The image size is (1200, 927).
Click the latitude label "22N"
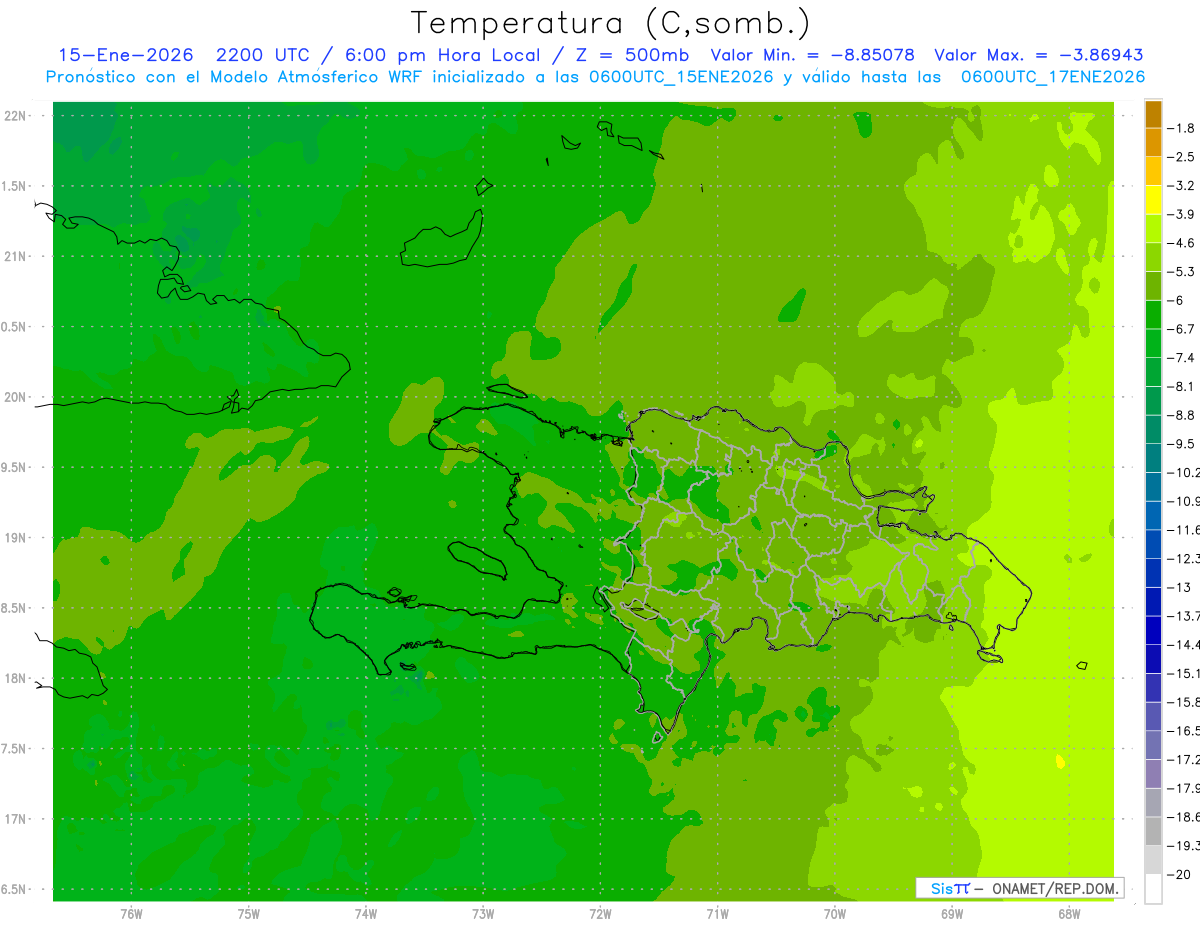click(x=15, y=116)
